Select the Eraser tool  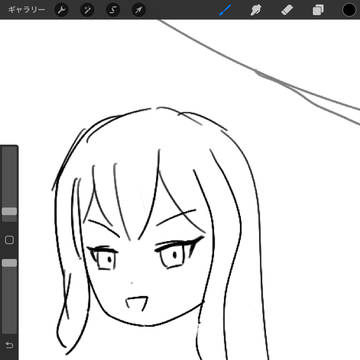(287, 10)
